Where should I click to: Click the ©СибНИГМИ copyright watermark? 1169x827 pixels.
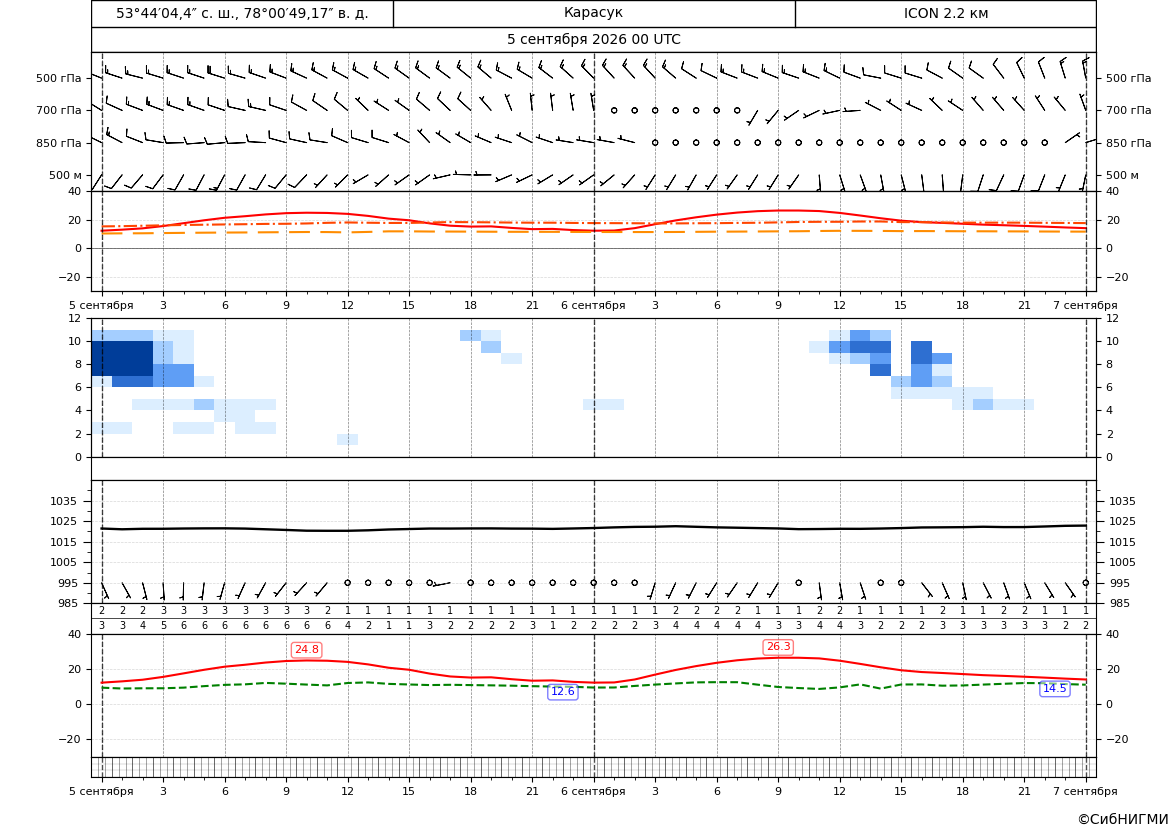click(1123, 819)
